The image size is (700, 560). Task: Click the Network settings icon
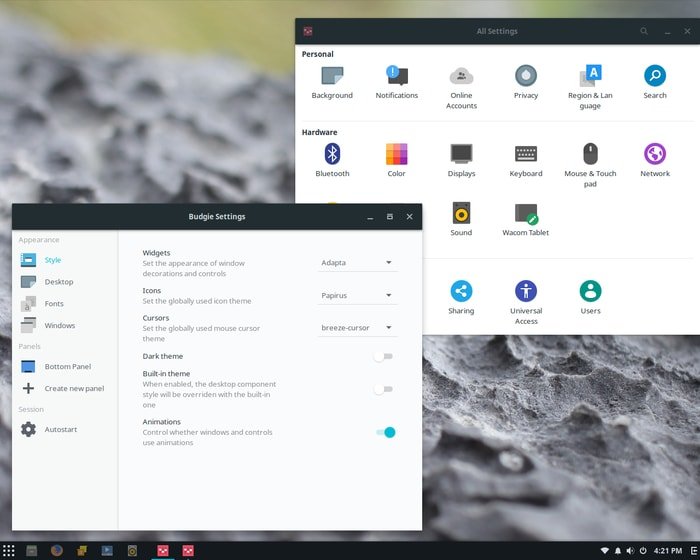pos(655,154)
